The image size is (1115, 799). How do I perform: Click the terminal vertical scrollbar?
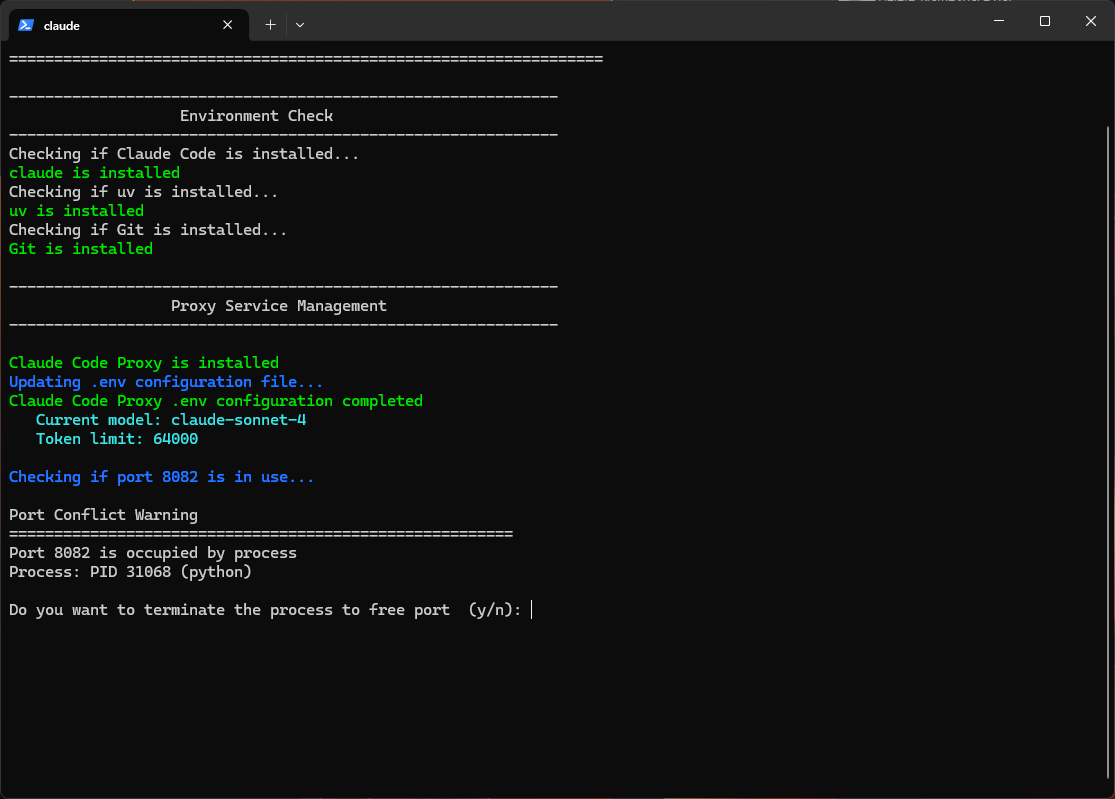(x=1108, y=452)
